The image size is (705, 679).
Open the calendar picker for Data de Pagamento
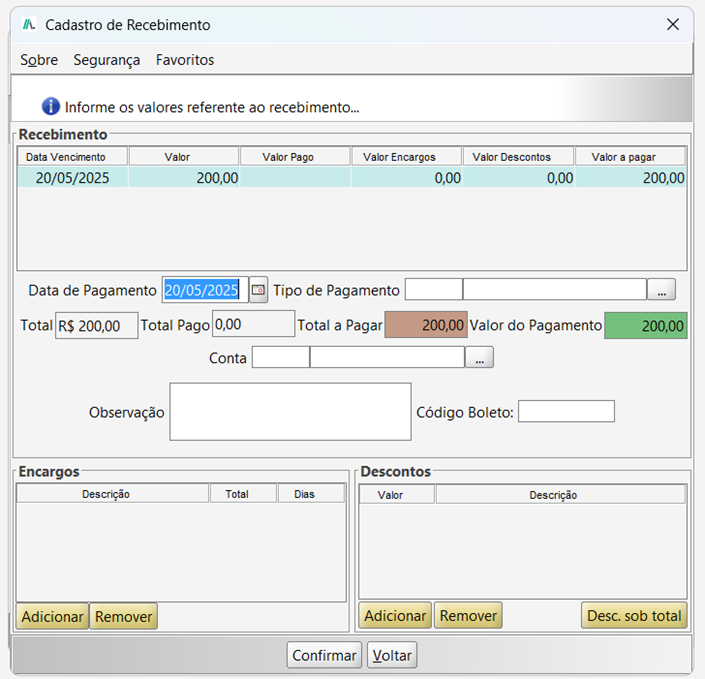pyautogui.click(x=259, y=290)
